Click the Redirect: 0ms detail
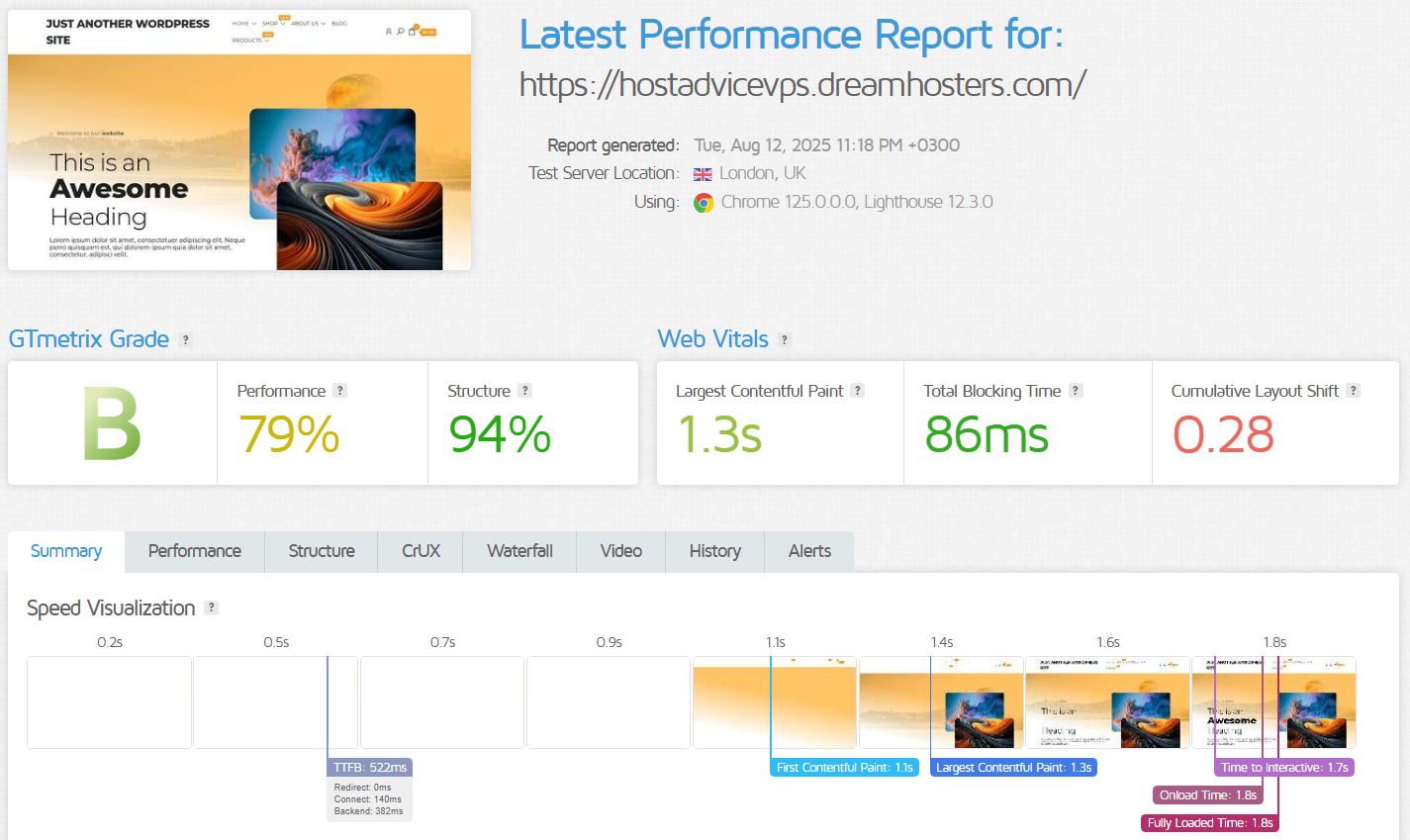 pyautogui.click(x=363, y=788)
